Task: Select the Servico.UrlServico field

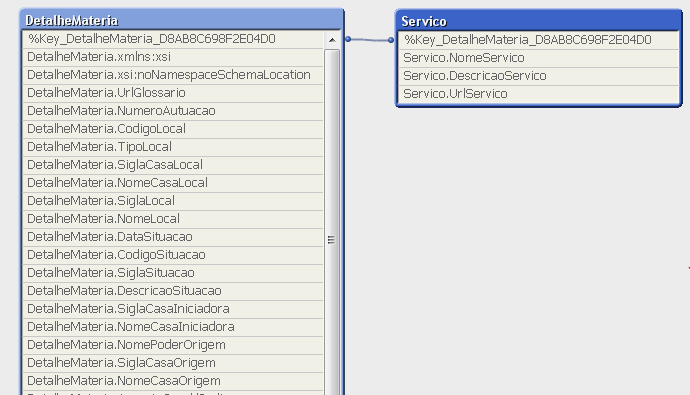Action: 539,94
